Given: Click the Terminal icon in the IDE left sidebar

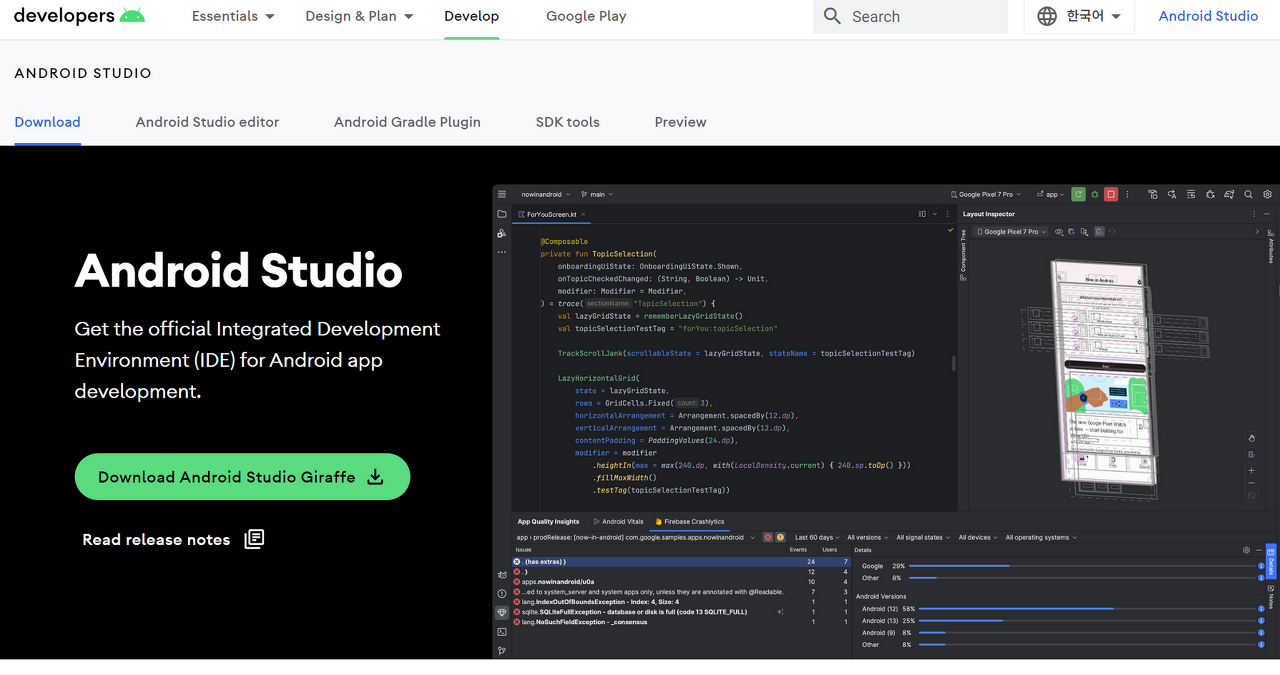Looking at the screenshot, I should pos(502,632).
